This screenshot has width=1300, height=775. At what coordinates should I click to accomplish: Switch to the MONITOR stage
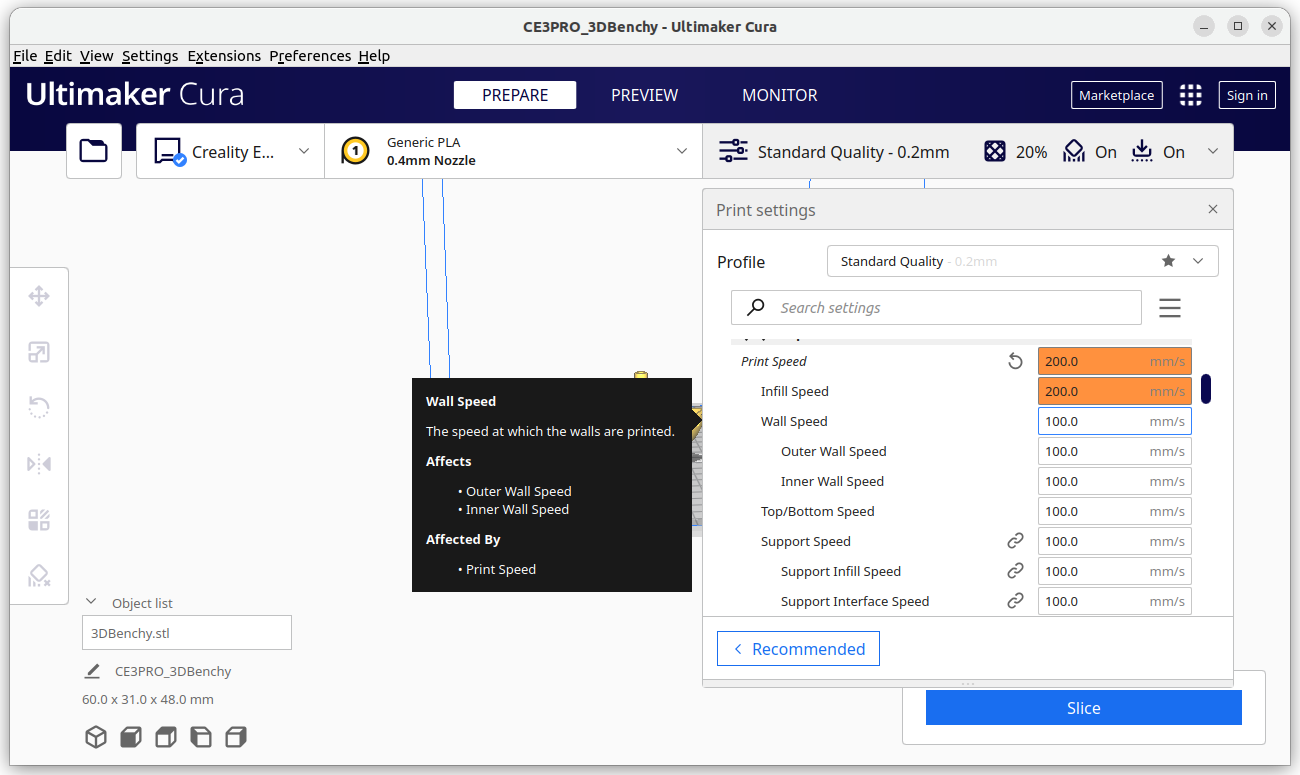tap(780, 95)
